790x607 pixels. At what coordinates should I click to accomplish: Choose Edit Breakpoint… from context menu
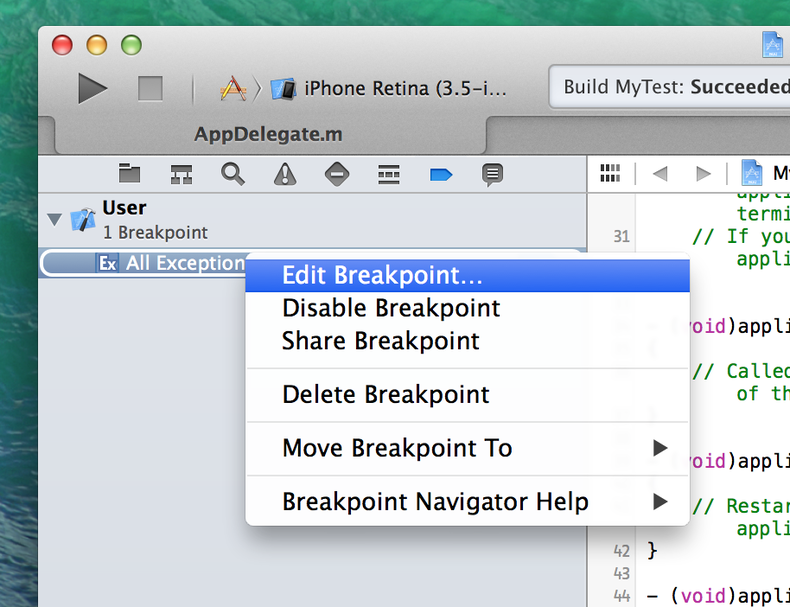[382, 275]
